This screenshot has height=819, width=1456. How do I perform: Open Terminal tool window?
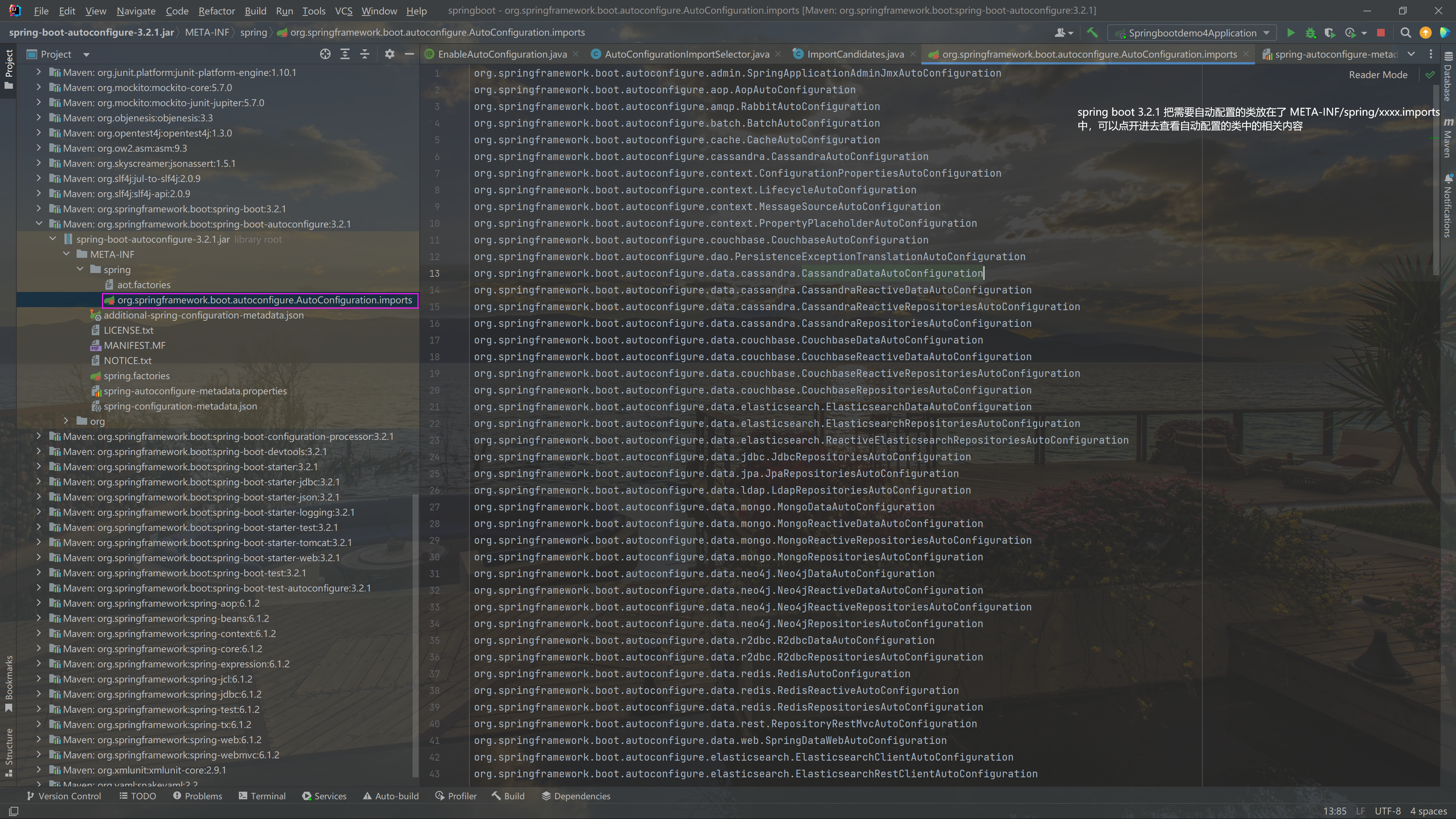click(262, 796)
